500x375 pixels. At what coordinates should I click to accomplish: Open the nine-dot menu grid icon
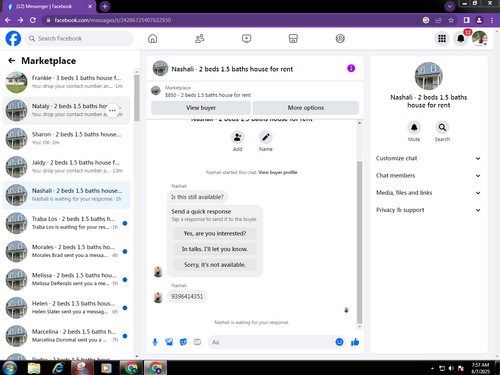(442, 39)
